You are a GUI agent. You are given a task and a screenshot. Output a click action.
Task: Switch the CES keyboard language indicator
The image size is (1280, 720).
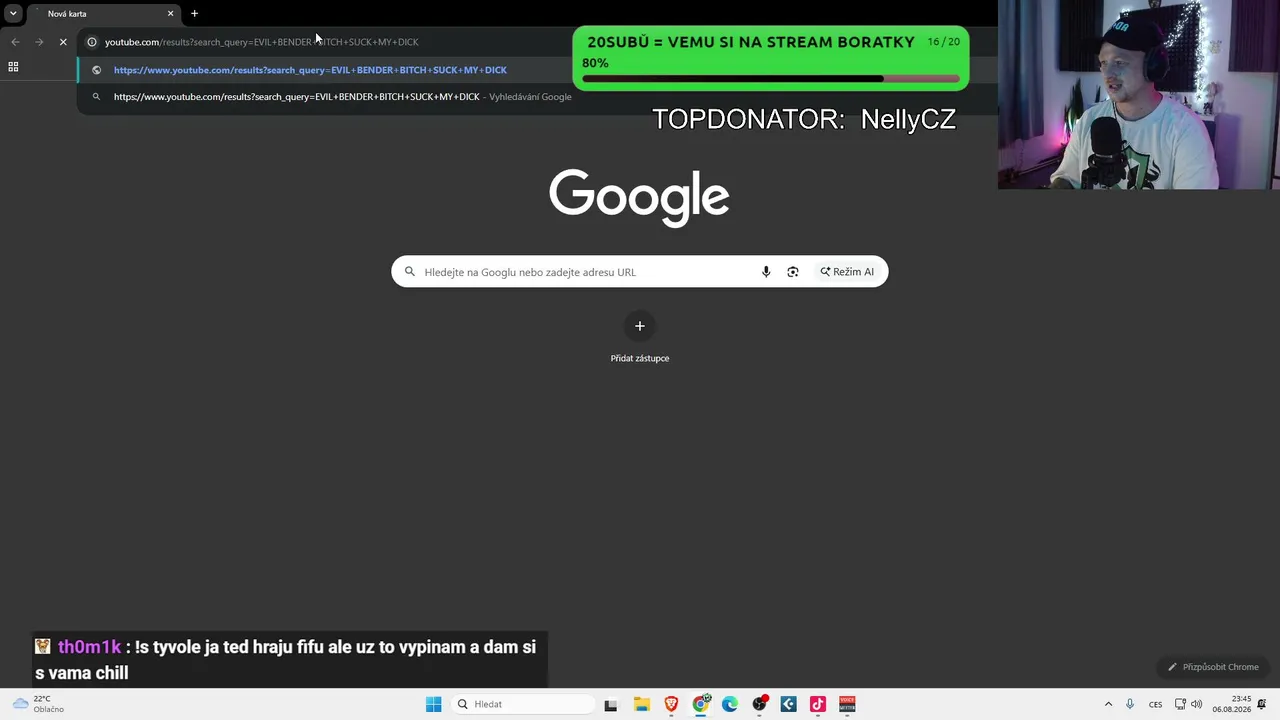[1155, 704]
